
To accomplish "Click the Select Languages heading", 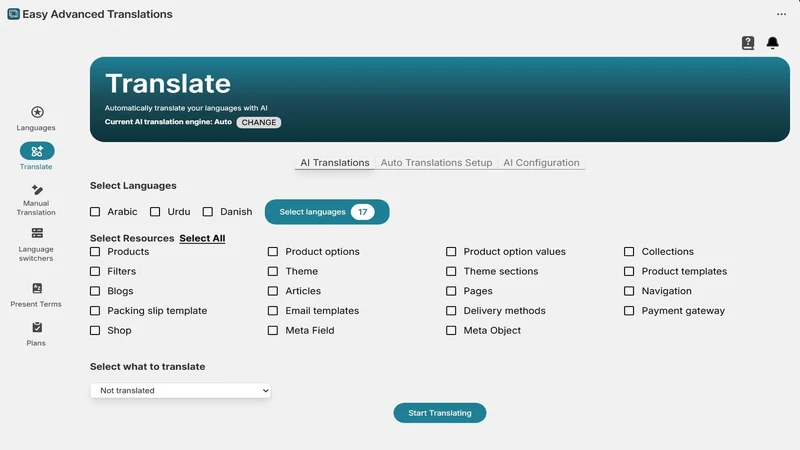I will click(133, 186).
